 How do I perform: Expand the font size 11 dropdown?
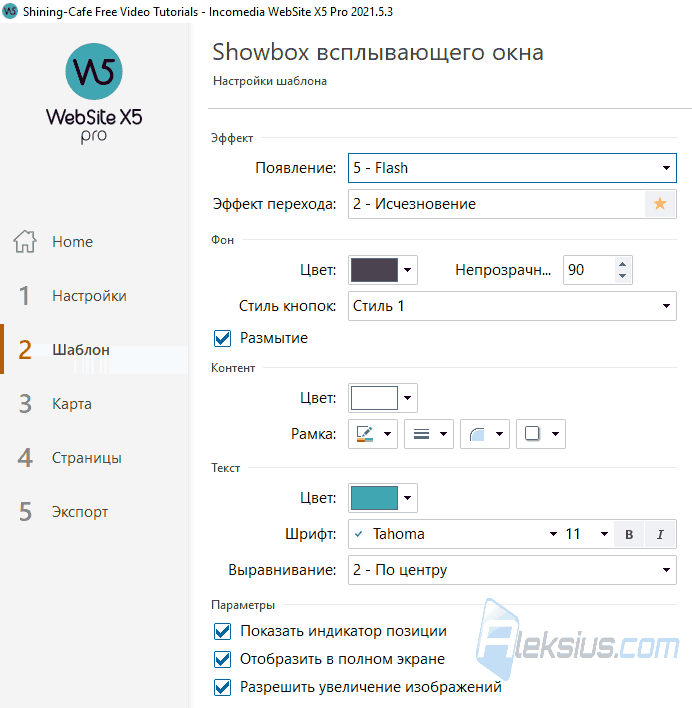[x=604, y=534]
